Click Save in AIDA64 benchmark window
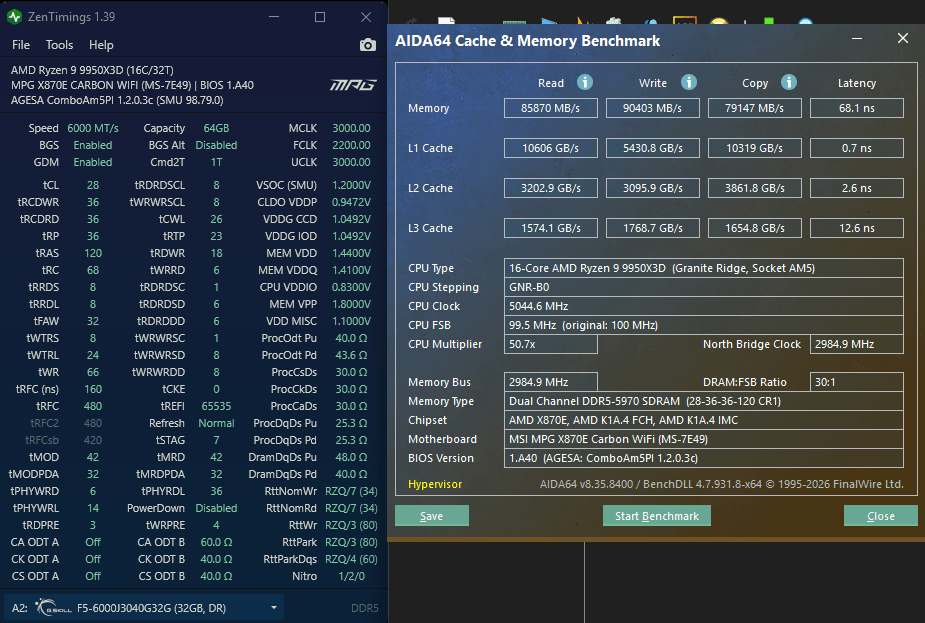Viewport: 925px width, 623px height. pos(432,516)
